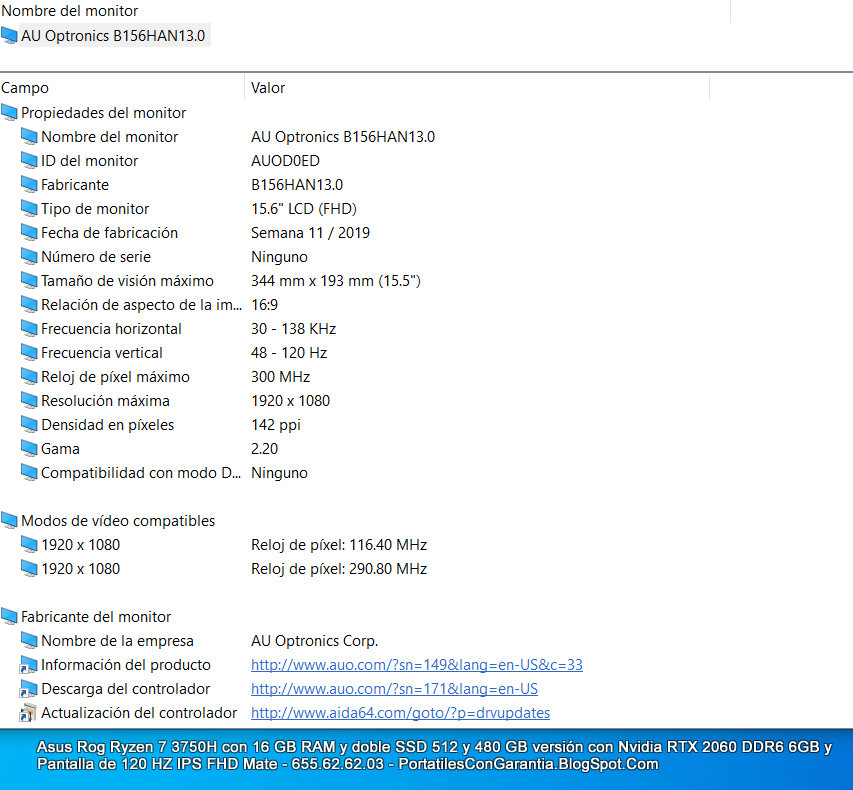Click the Valor column header

tap(268, 88)
